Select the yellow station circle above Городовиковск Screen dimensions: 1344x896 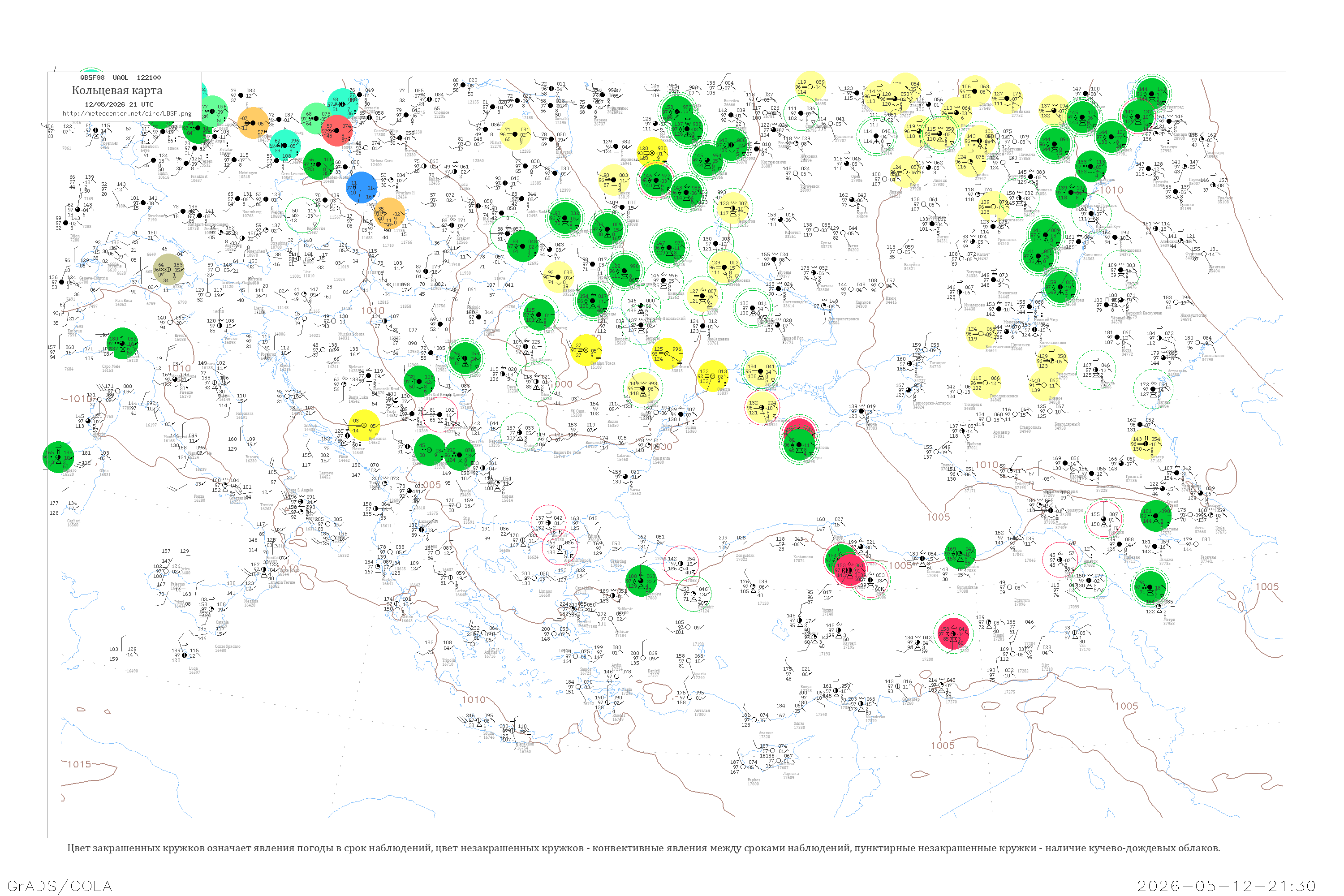tap(985, 383)
